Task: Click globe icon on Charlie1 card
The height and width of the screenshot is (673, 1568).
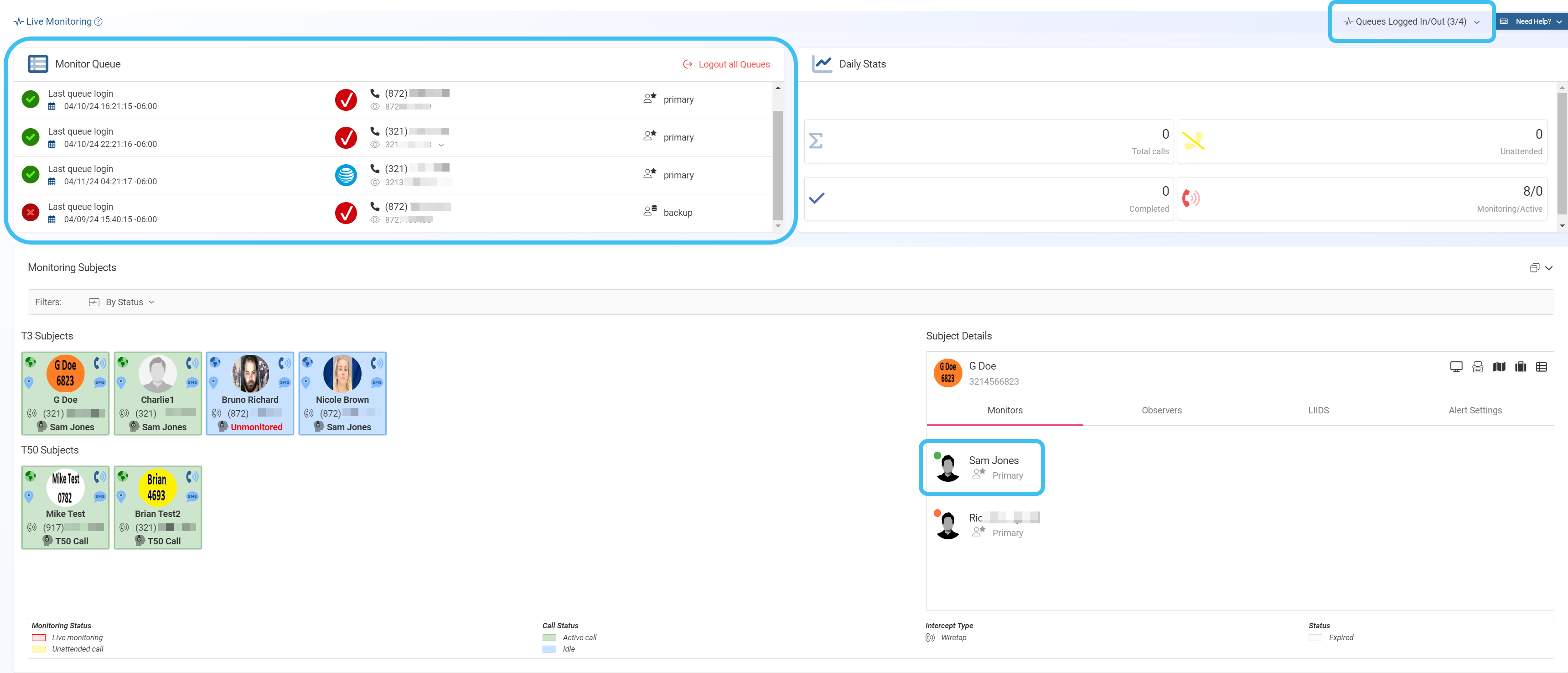Action: click(123, 362)
